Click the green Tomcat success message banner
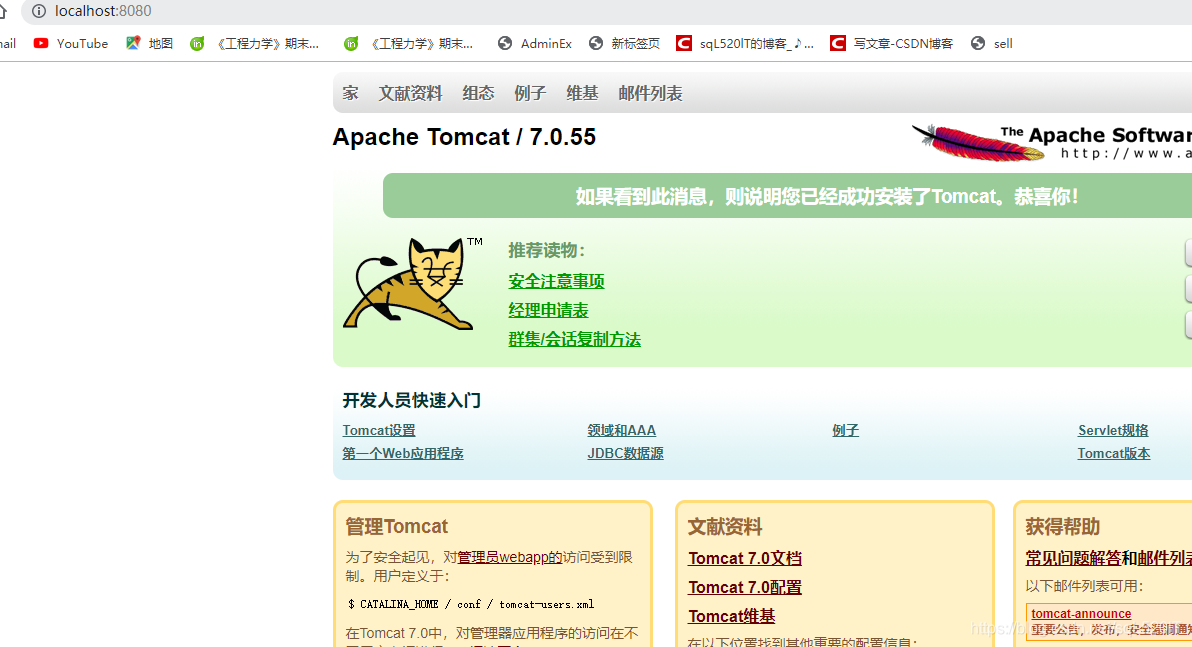 pyautogui.click(x=788, y=196)
